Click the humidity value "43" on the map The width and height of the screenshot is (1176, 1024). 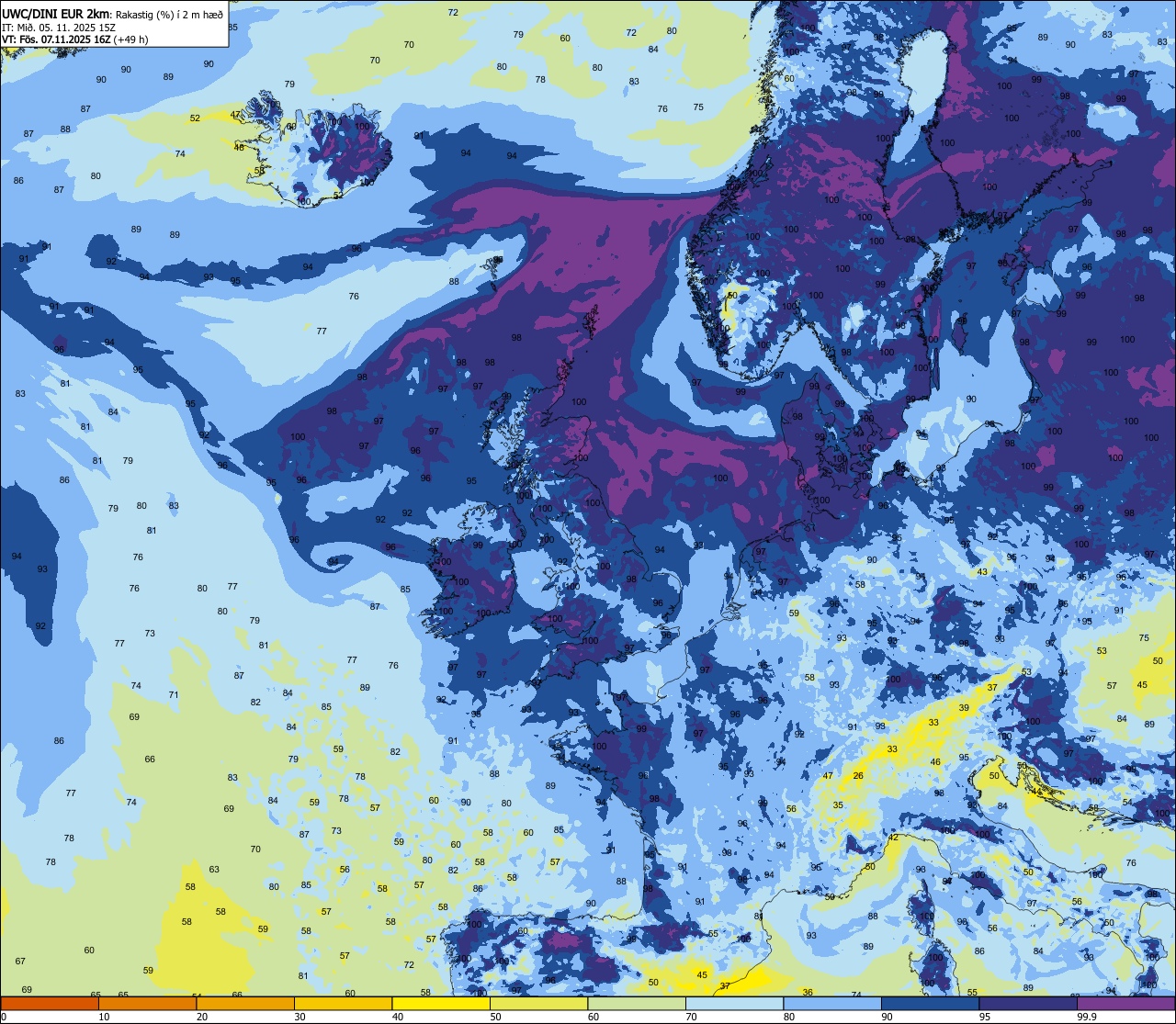pos(982,572)
